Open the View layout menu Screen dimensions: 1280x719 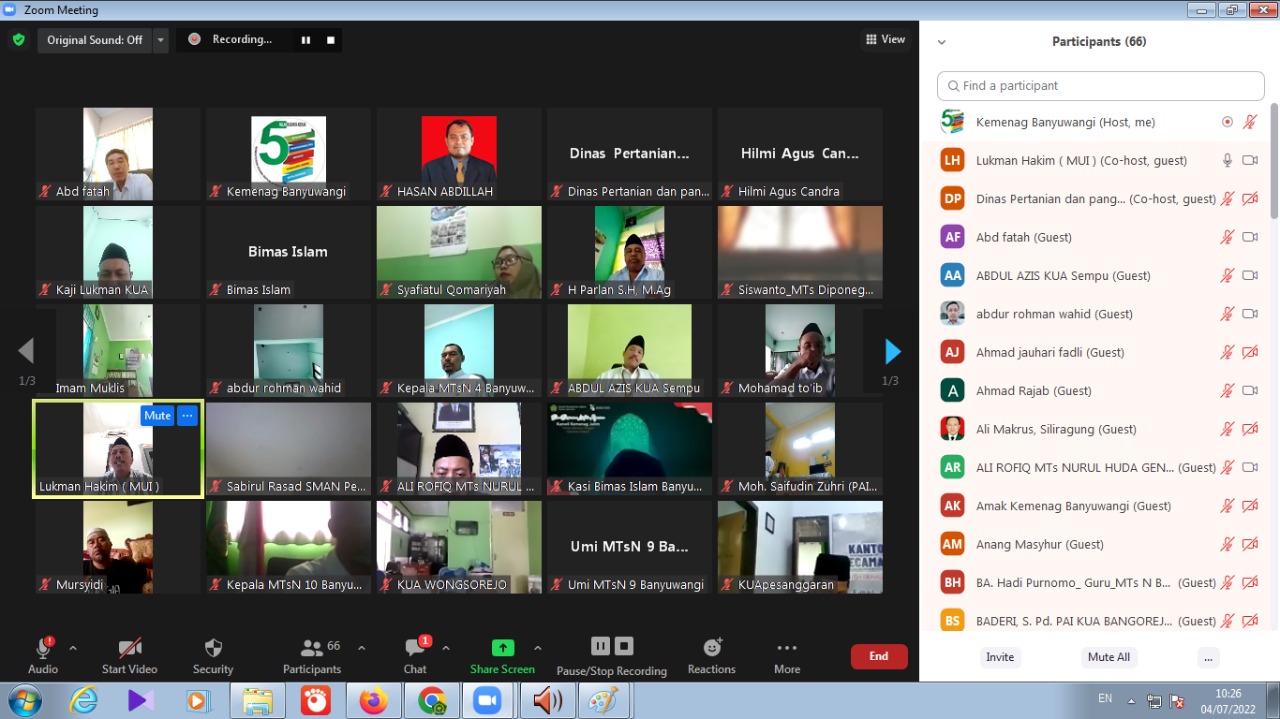pos(885,40)
